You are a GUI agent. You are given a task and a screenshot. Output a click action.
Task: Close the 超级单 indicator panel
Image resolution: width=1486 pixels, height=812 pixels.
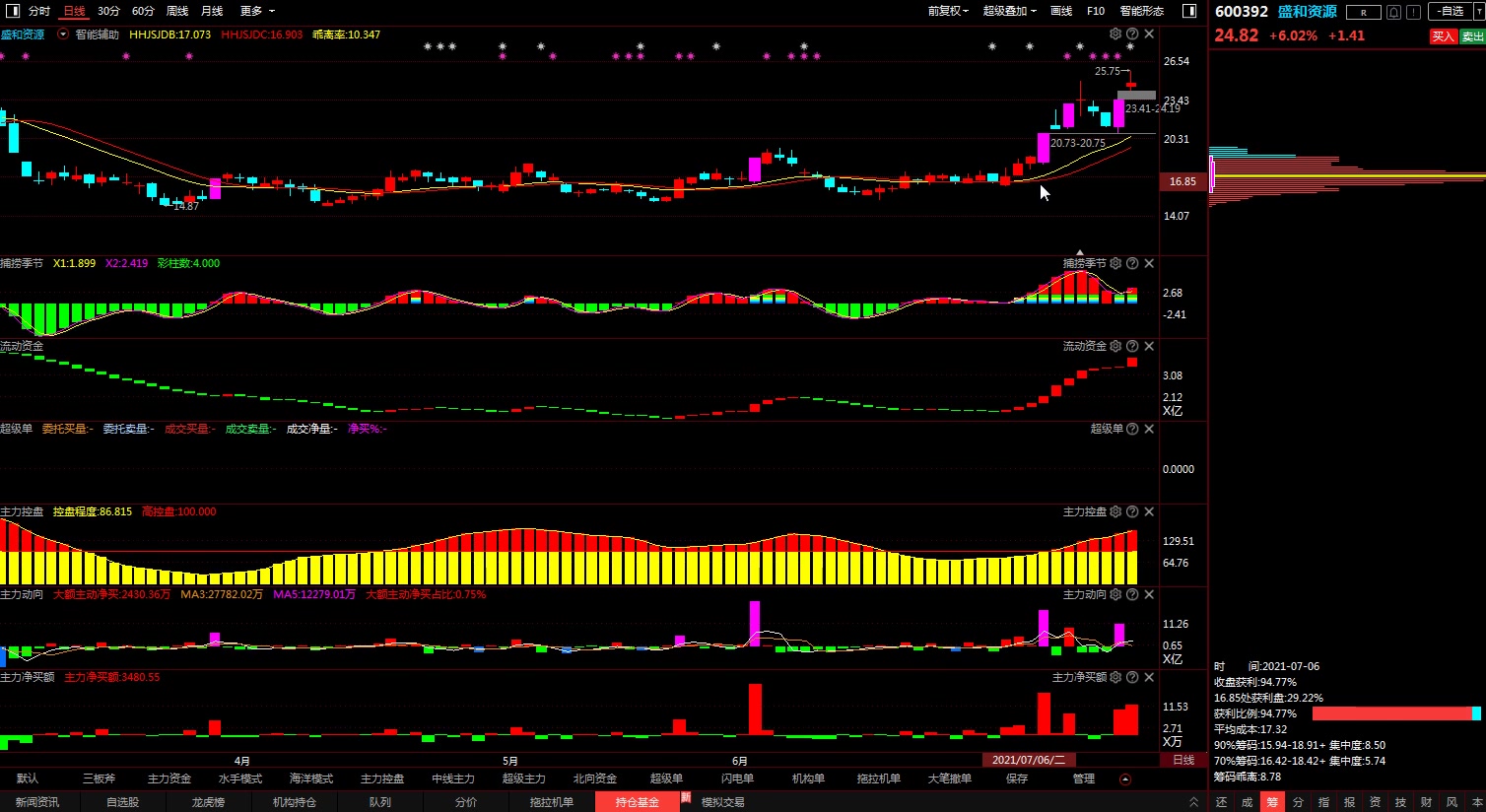point(1149,429)
